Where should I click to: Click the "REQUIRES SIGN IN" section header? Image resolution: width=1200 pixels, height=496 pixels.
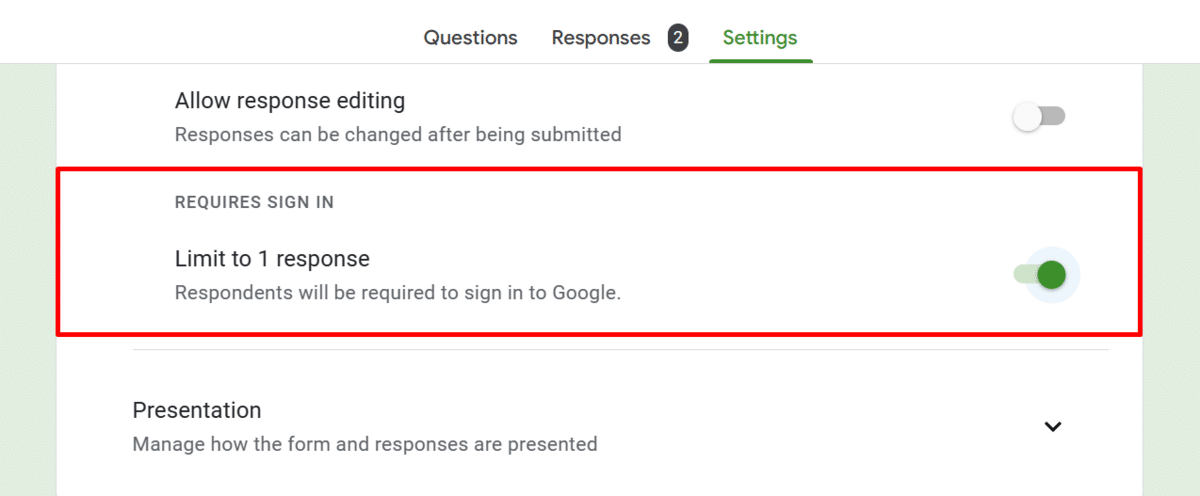(254, 202)
